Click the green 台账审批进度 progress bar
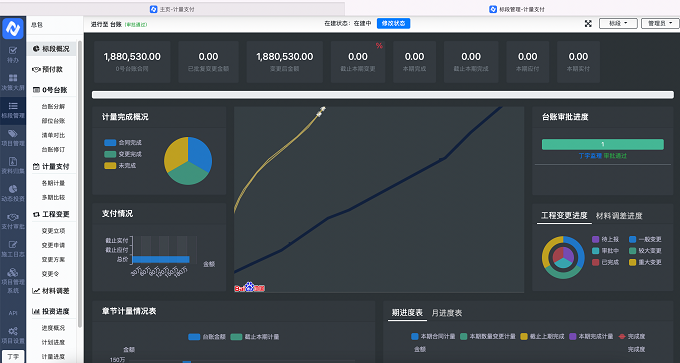Screen dimensions: 680x363 [602, 144]
